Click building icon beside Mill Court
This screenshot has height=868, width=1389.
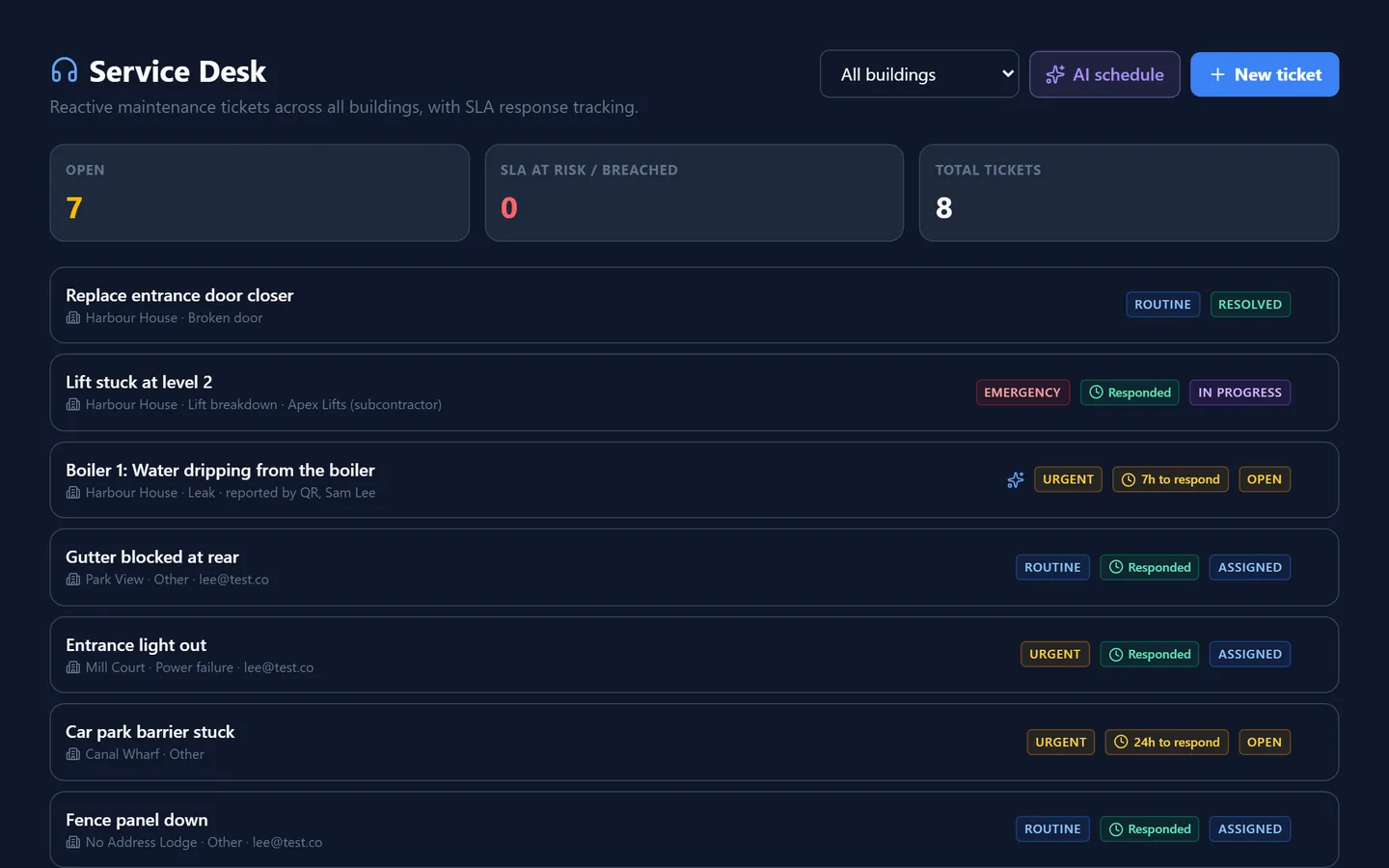[x=73, y=667]
